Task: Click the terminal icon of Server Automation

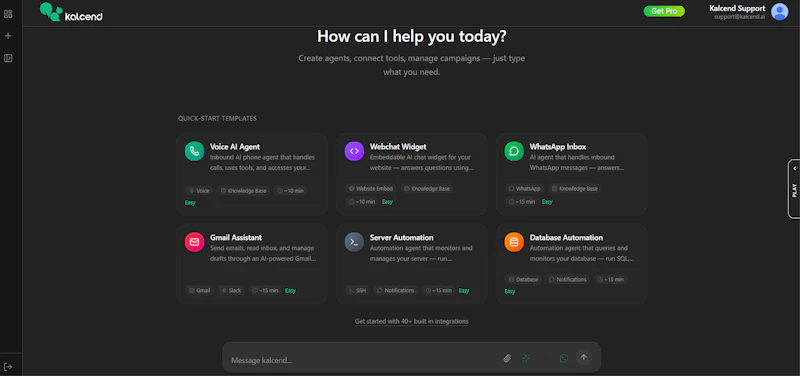Action: (x=354, y=242)
